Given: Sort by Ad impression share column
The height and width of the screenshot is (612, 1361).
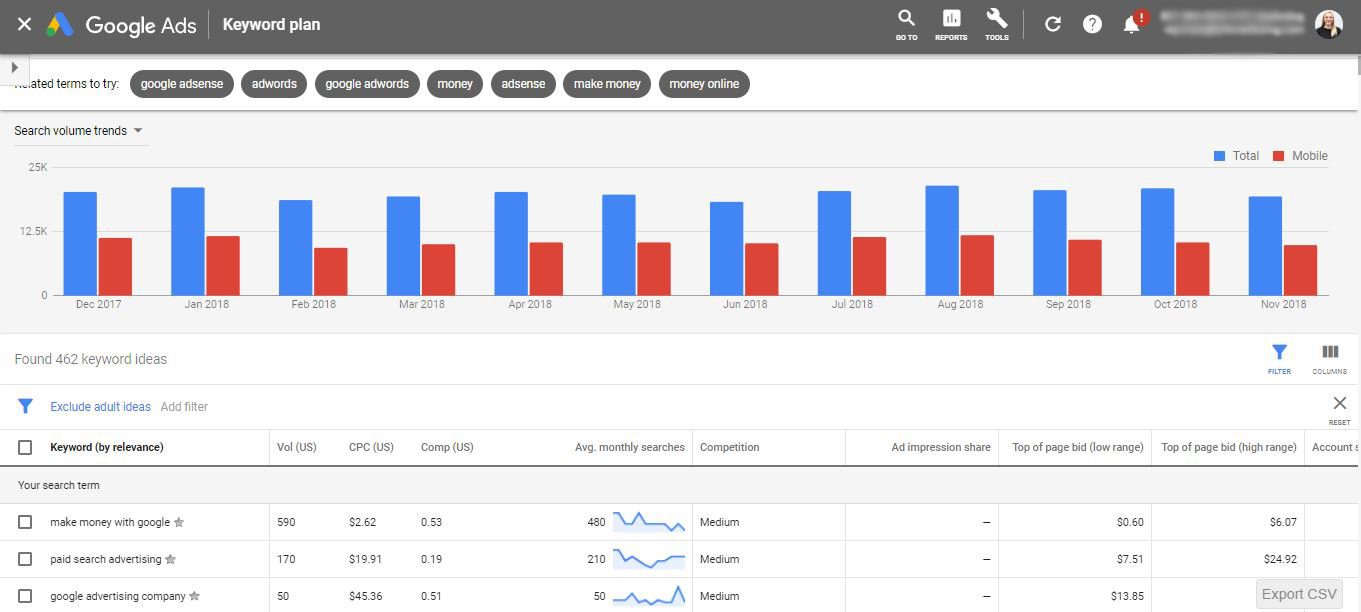Looking at the screenshot, I should point(941,447).
